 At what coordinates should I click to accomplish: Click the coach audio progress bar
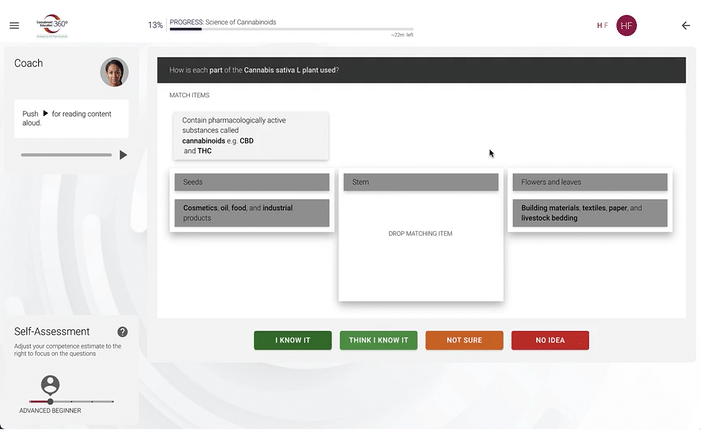coord(66,155)
